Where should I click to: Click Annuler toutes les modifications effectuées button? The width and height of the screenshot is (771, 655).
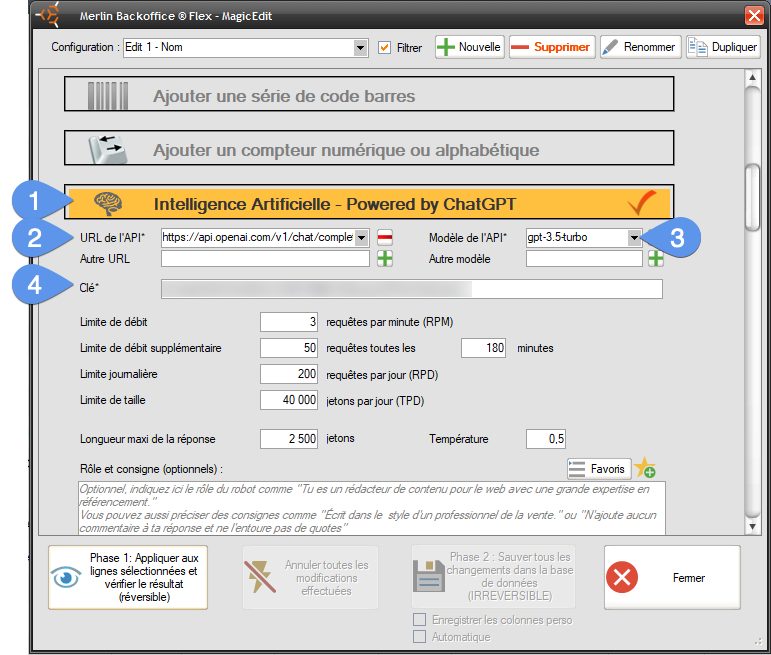pos(310,577)
